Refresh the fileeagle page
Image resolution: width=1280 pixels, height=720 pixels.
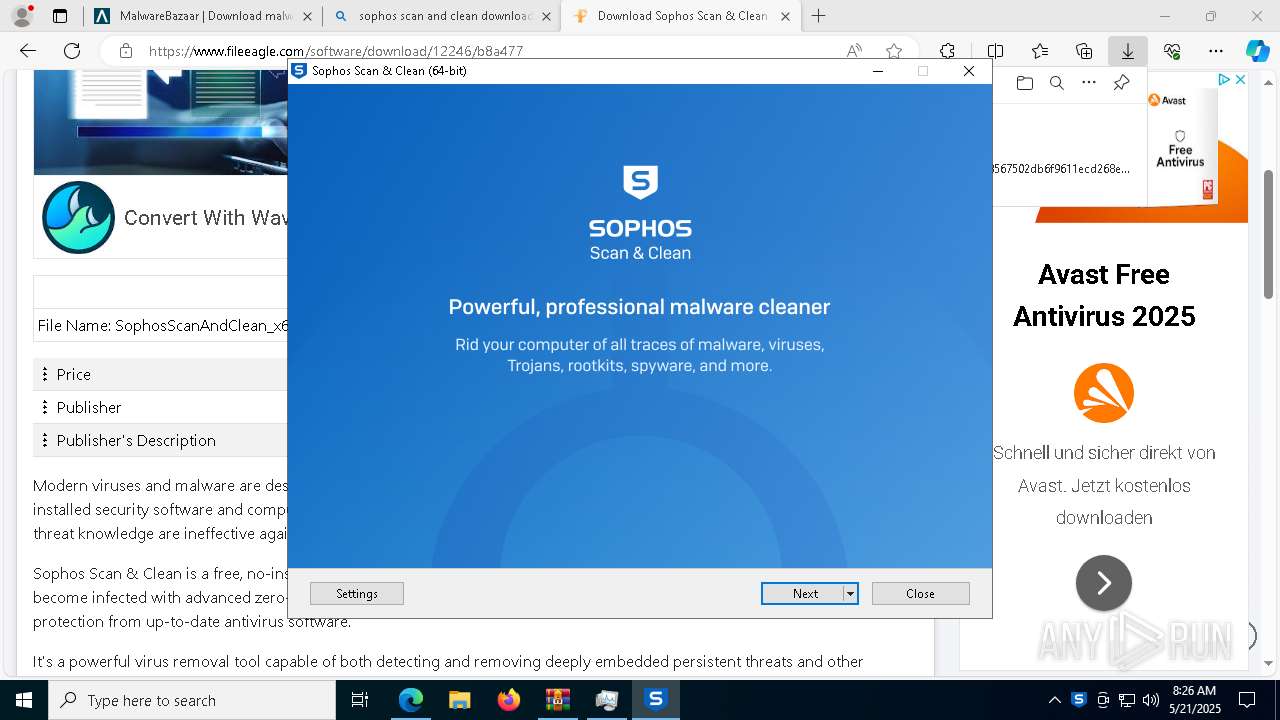(x=72, y=51)
